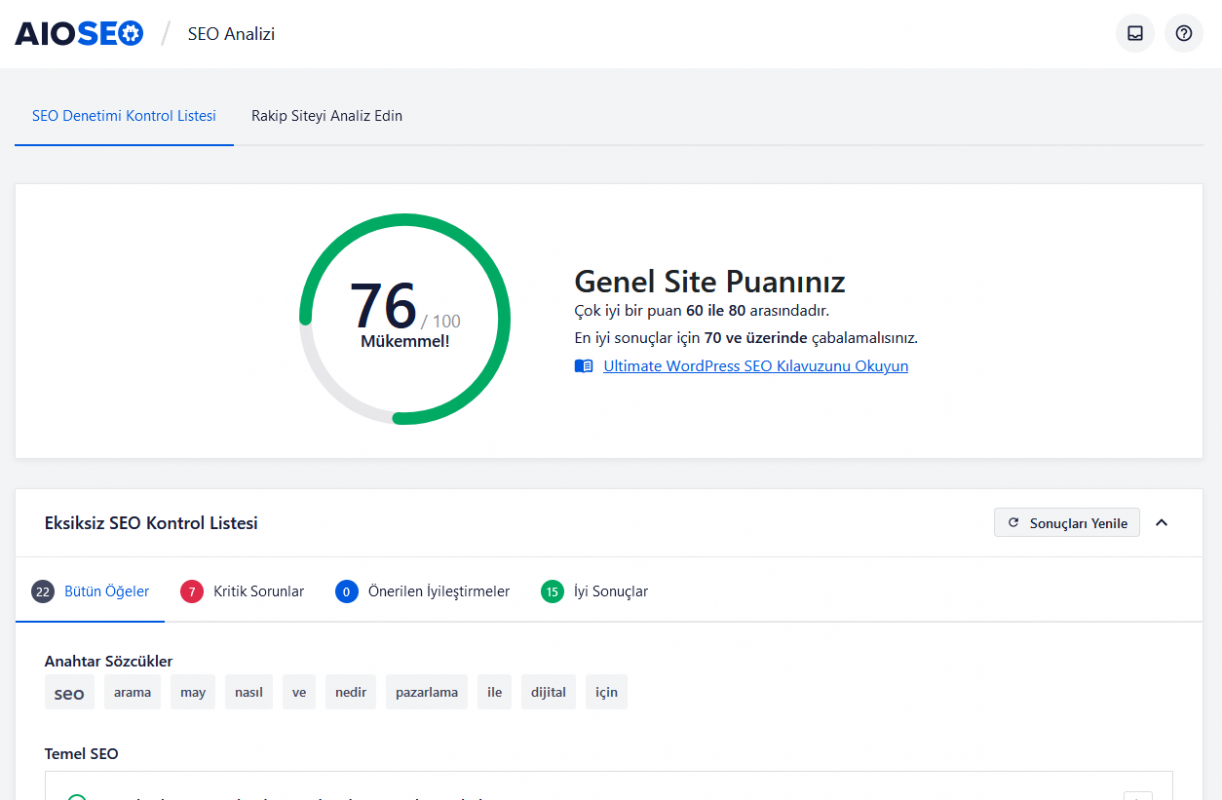The height and width of the screenshot is (800, 1222).
Task: Open the notifications inbox icon top right
Action: (1134, 33)
